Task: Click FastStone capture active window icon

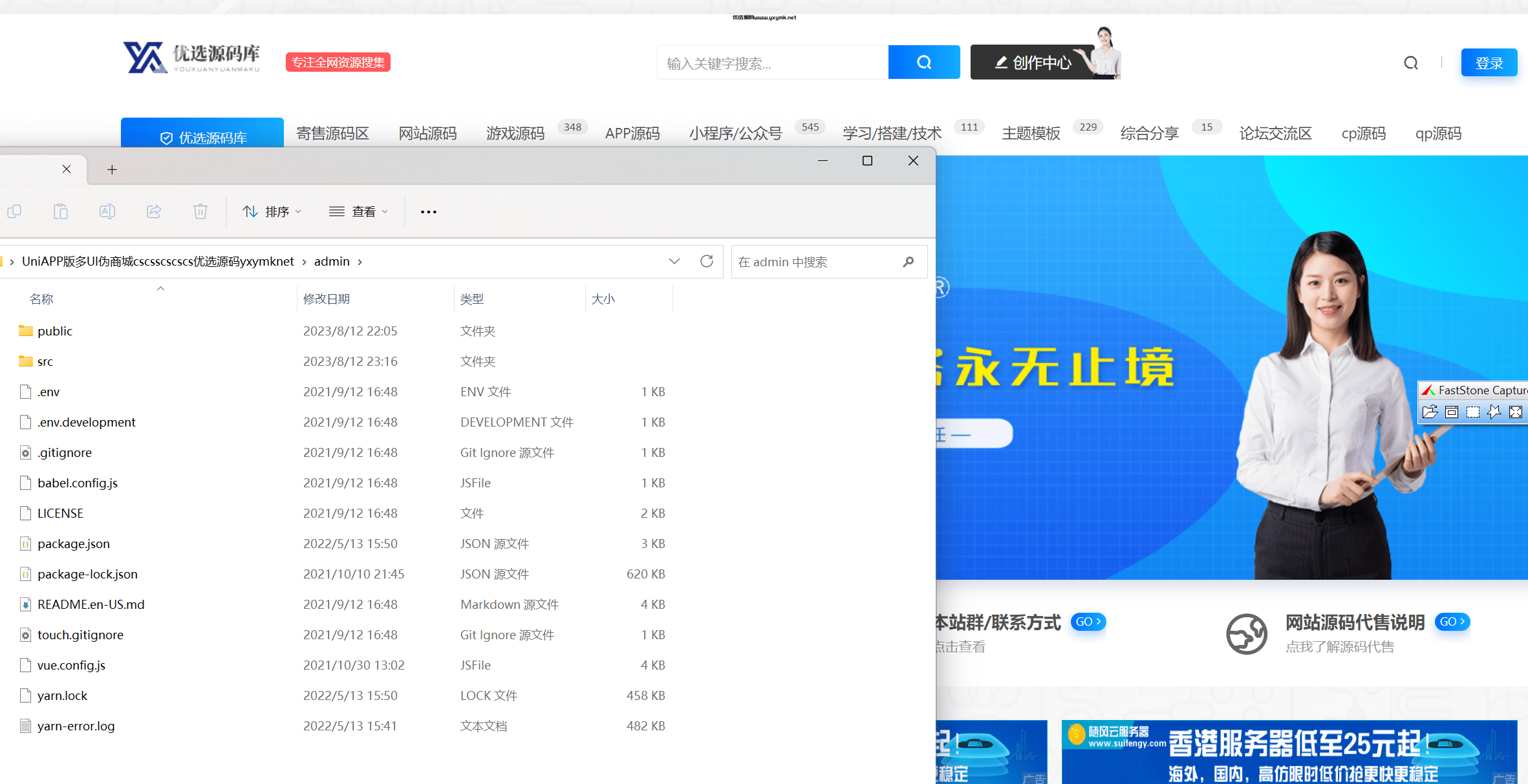Action: click(x=1452, y=412)
